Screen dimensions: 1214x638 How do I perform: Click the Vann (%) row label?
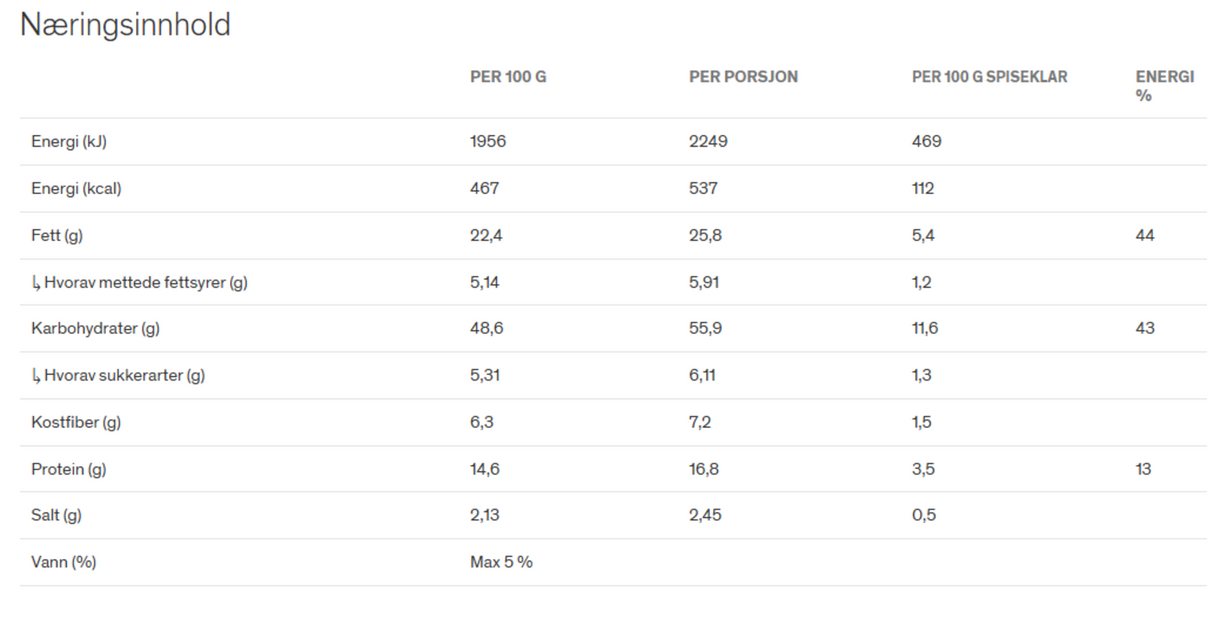tap(64, 562)
